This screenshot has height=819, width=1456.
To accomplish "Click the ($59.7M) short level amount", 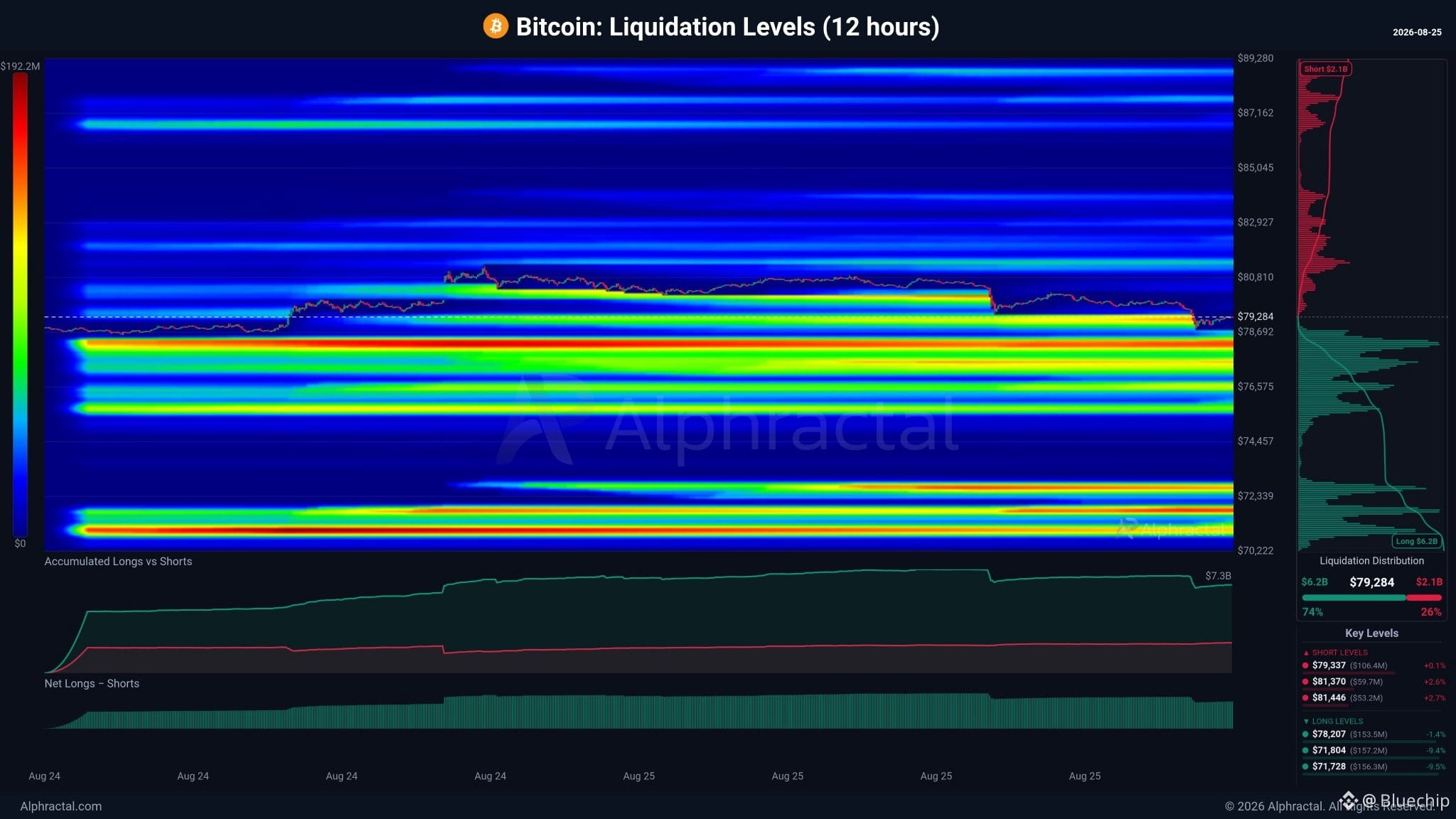I will [1366, 682].
